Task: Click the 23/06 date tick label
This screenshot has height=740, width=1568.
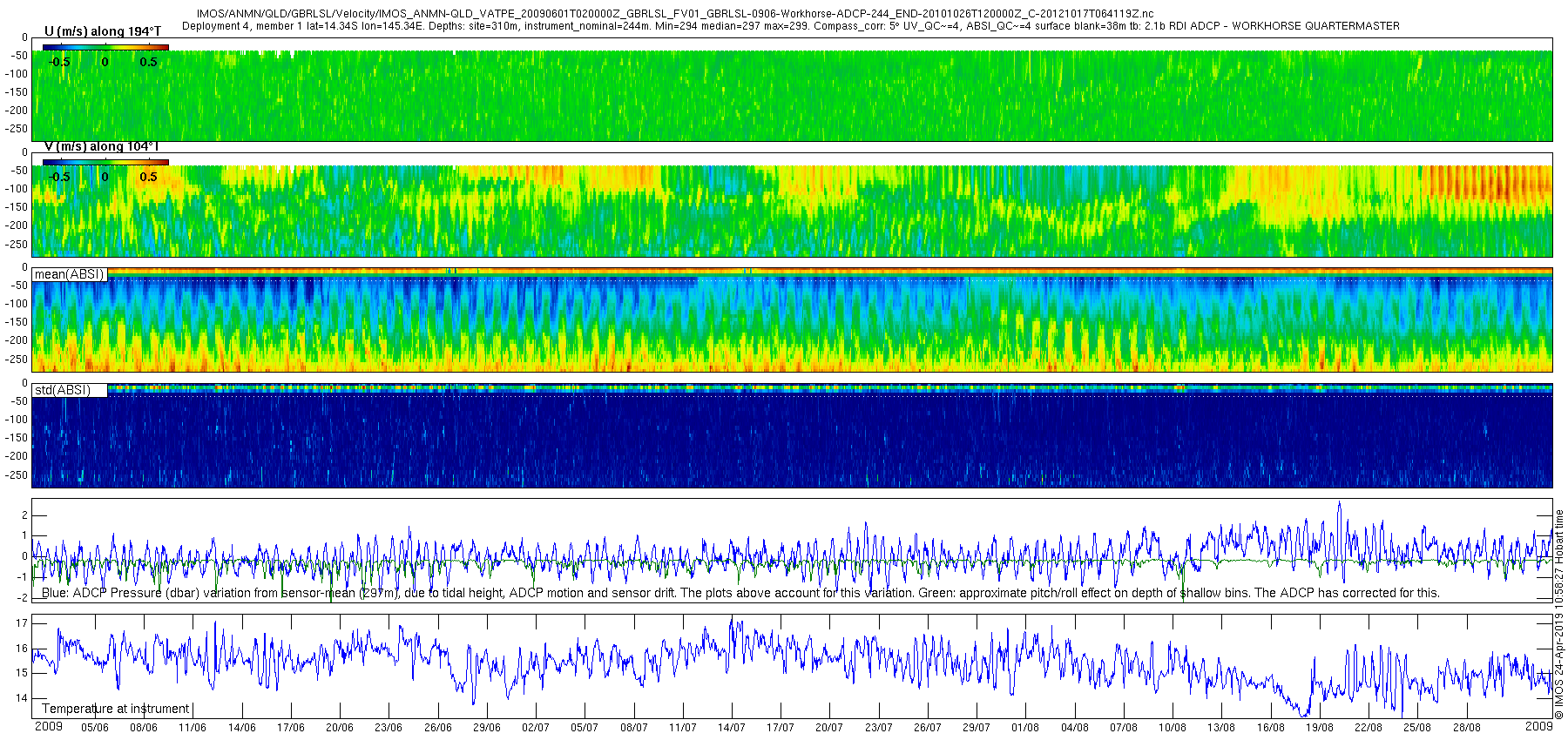Action: pyautogui.click(x=389, y=728)
